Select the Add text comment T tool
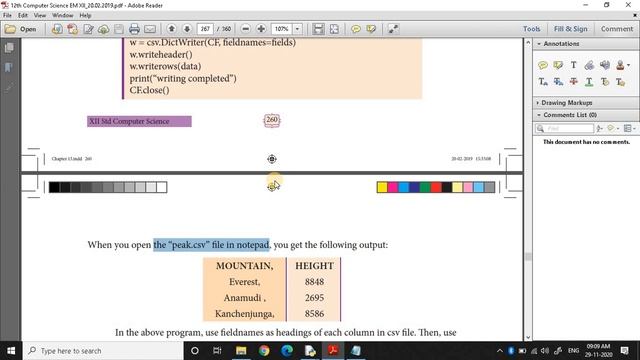This screenshot has width=640, height=360. [x=573, y=65]
